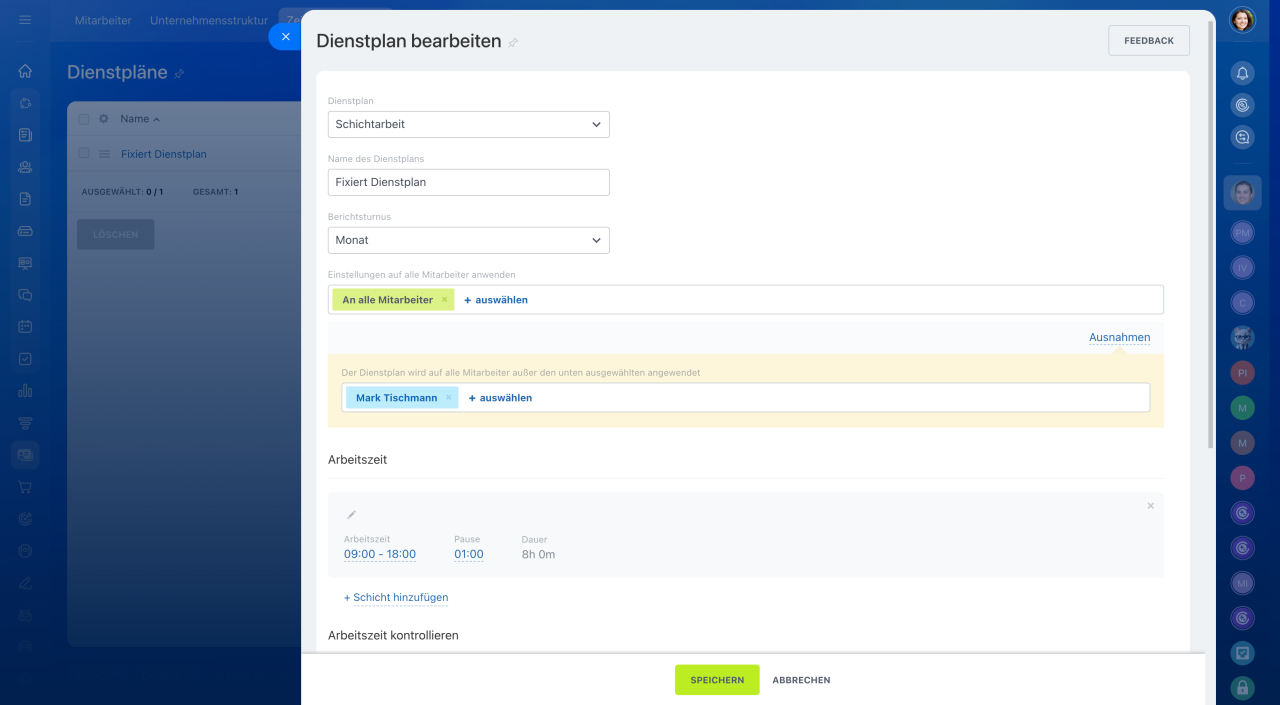1280x705 pixels.
Task: Open the hamburger menu icon
Action: click(25, 20)
